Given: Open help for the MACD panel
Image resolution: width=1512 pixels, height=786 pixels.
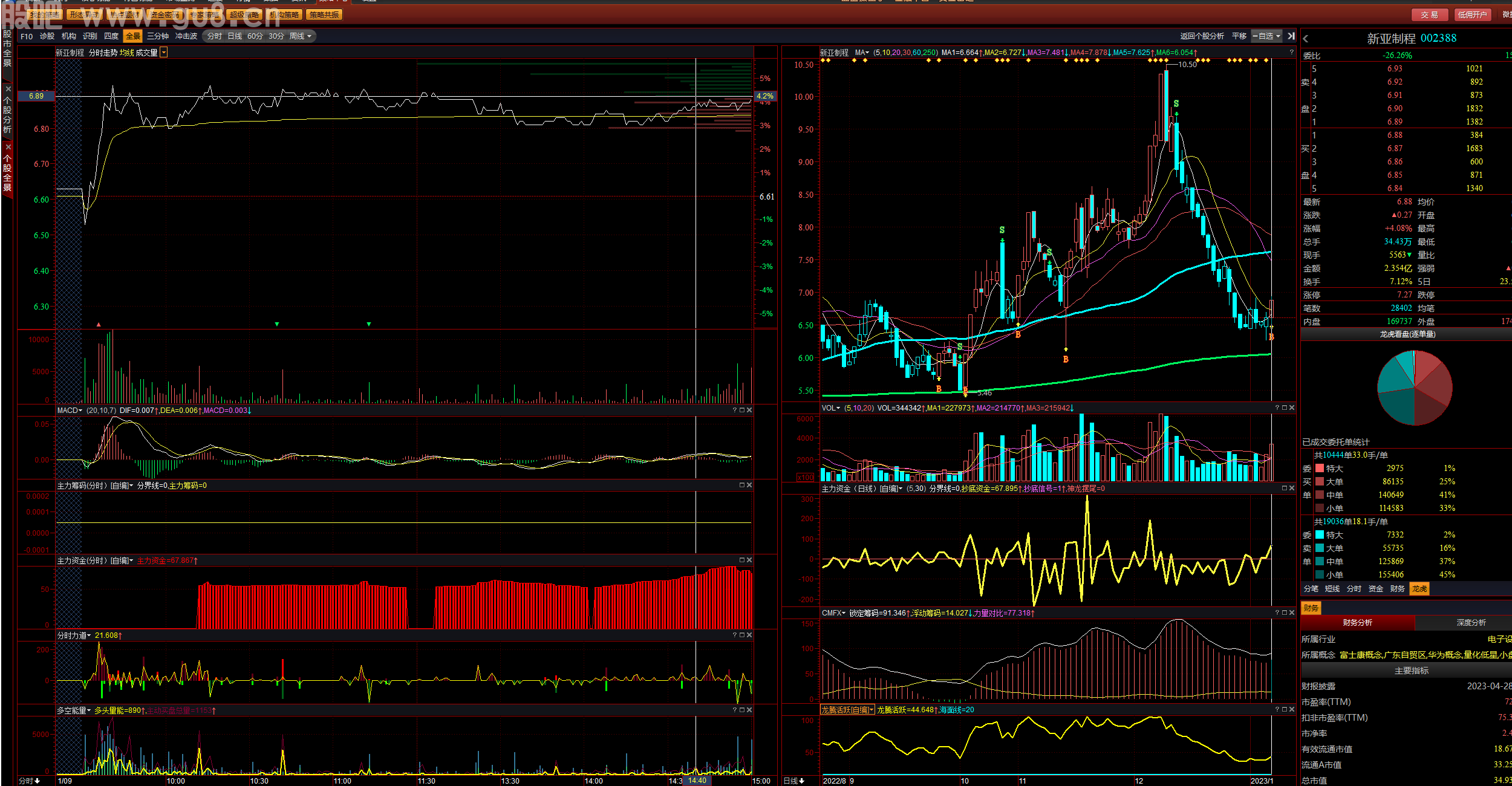Looking at the screenshot, I should 735,410.
